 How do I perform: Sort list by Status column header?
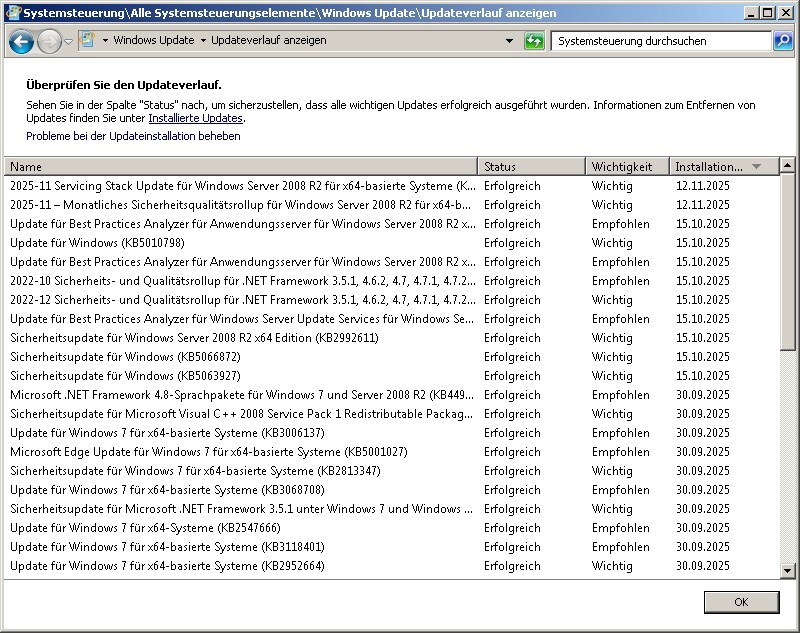[530, 167]
